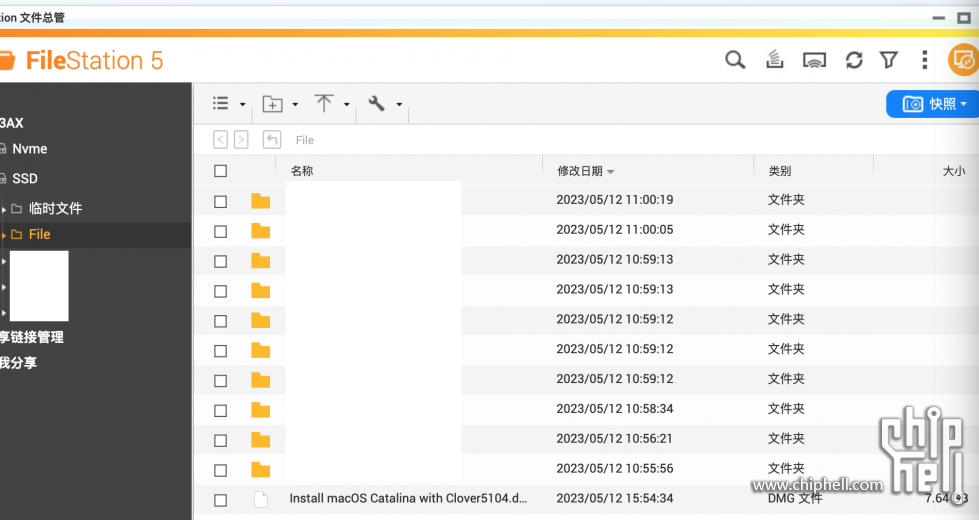Click date 2023/05/12 15:54:34
Screen dimensions: 979x520
(615, 498)
